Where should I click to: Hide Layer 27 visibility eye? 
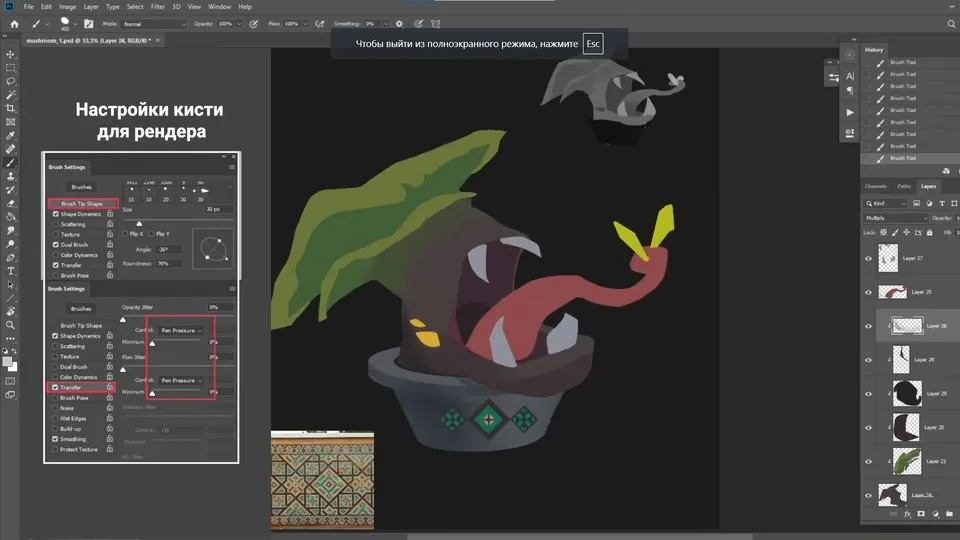pos(868,258)
